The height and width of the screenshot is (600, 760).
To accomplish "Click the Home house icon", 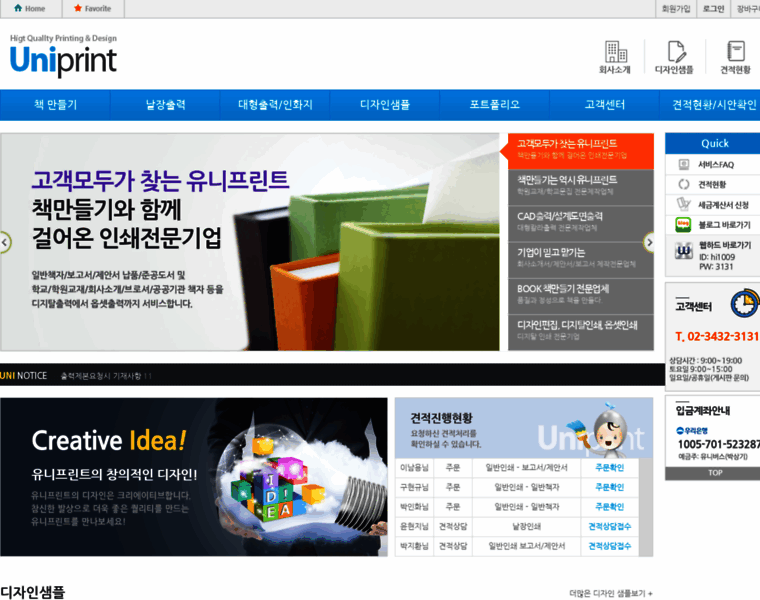I will (18, 8).
